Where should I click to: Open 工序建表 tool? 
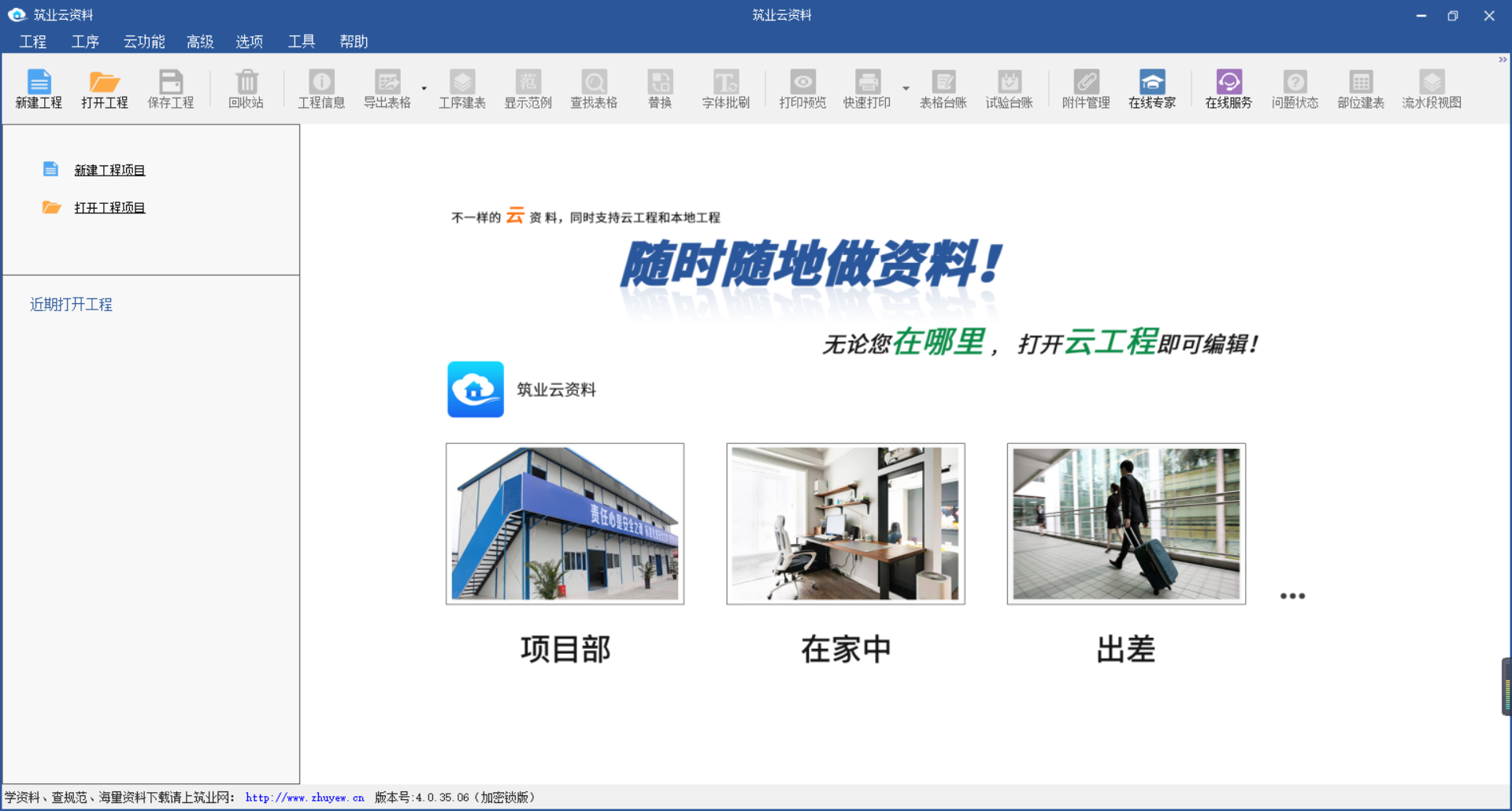point(462,88)
